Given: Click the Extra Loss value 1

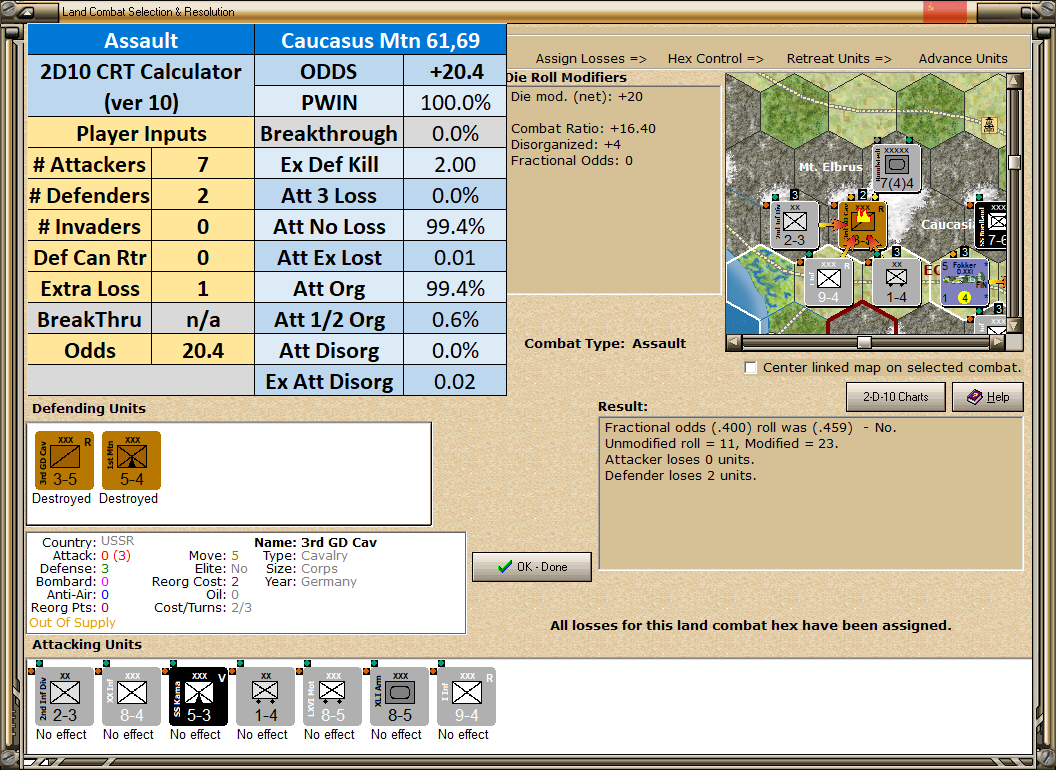Looking at the screenshot, I should click(203, 288).
